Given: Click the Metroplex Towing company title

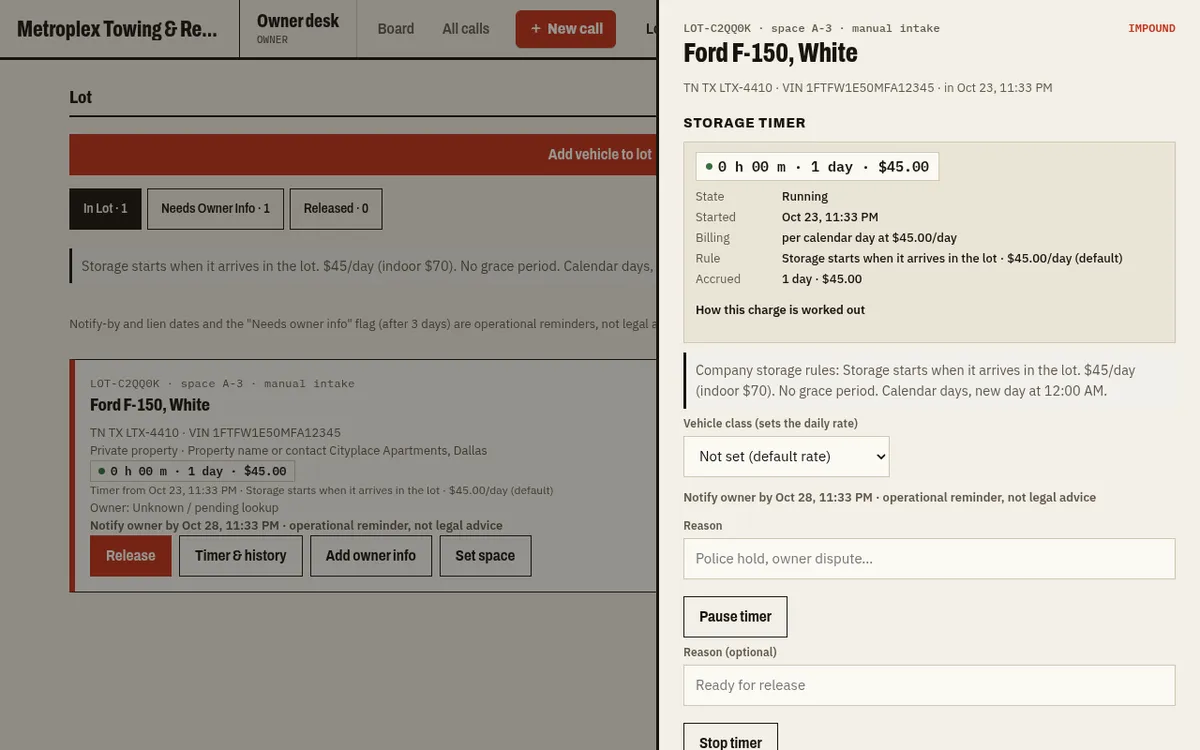Looking at the screenshot, I should 117,29.
